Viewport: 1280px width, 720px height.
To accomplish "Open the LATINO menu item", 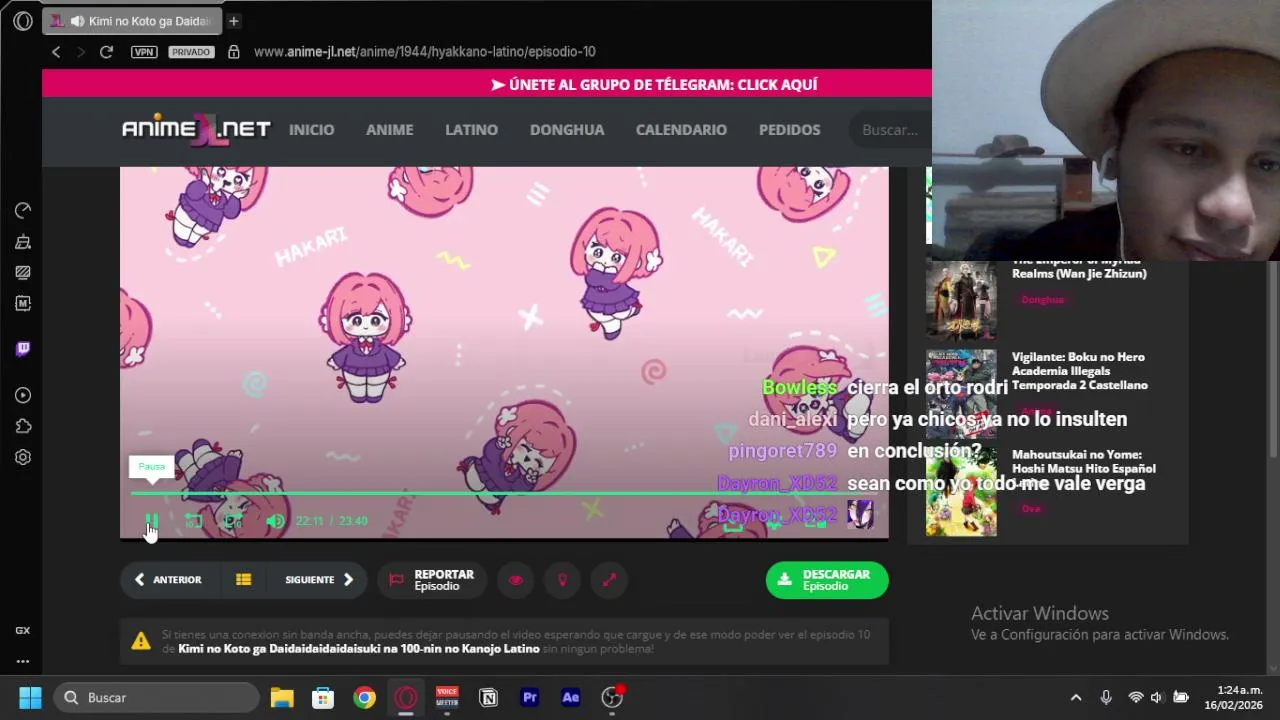I will (x=471, y=130).
